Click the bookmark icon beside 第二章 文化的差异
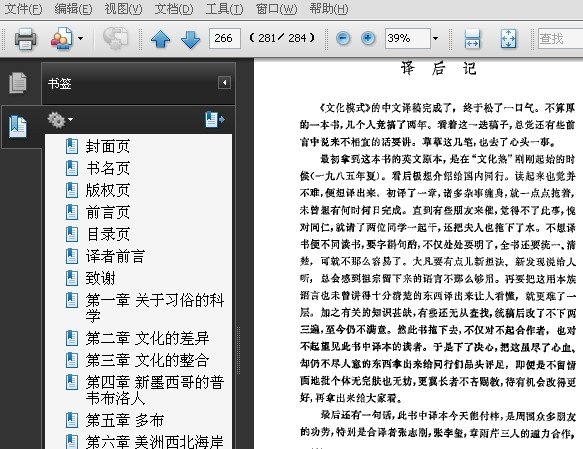Viewport: 583px width, 449px height. pyautogui.click(x=72, y=338)
